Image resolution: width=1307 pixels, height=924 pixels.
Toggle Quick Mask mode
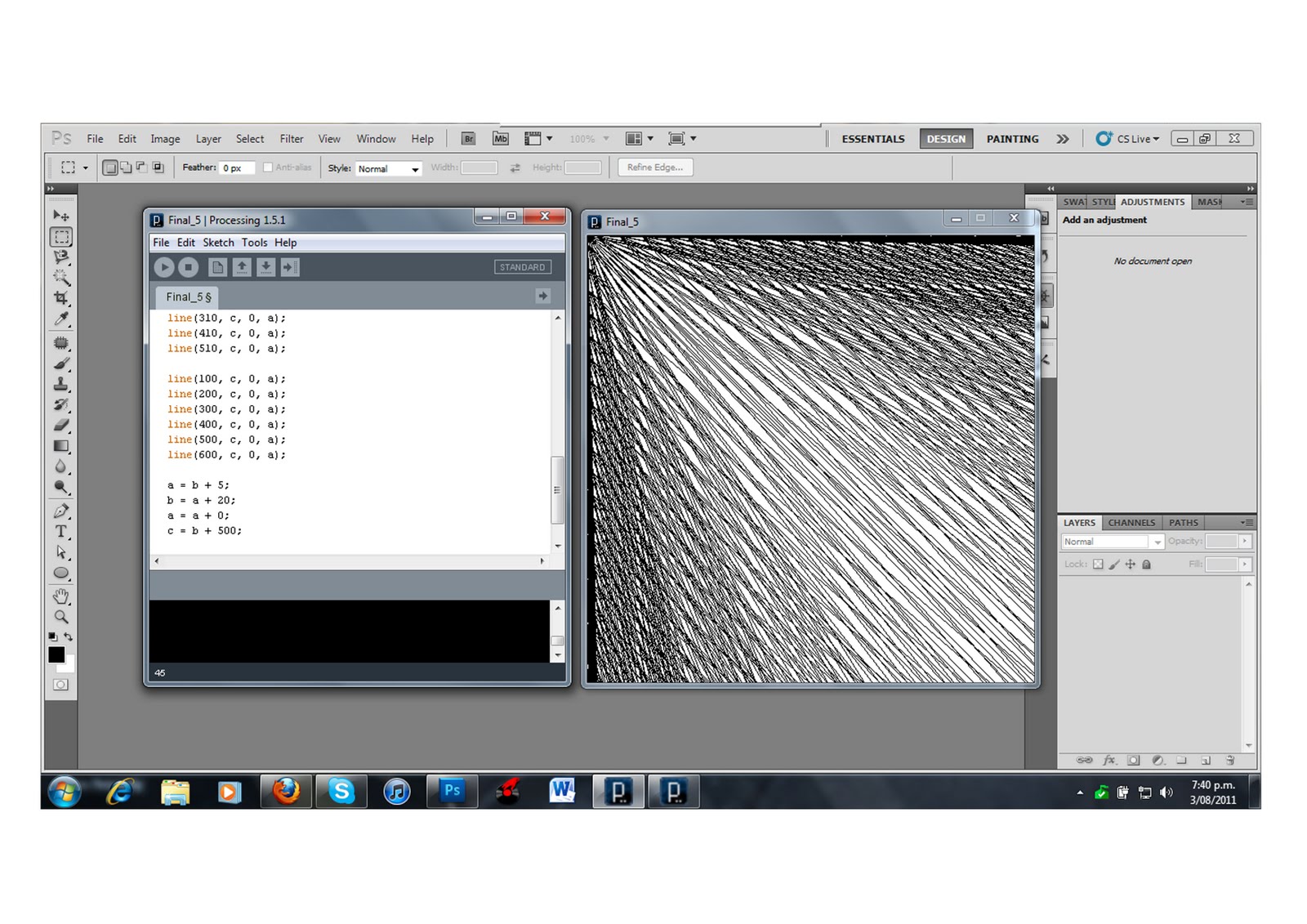(61, 685)
